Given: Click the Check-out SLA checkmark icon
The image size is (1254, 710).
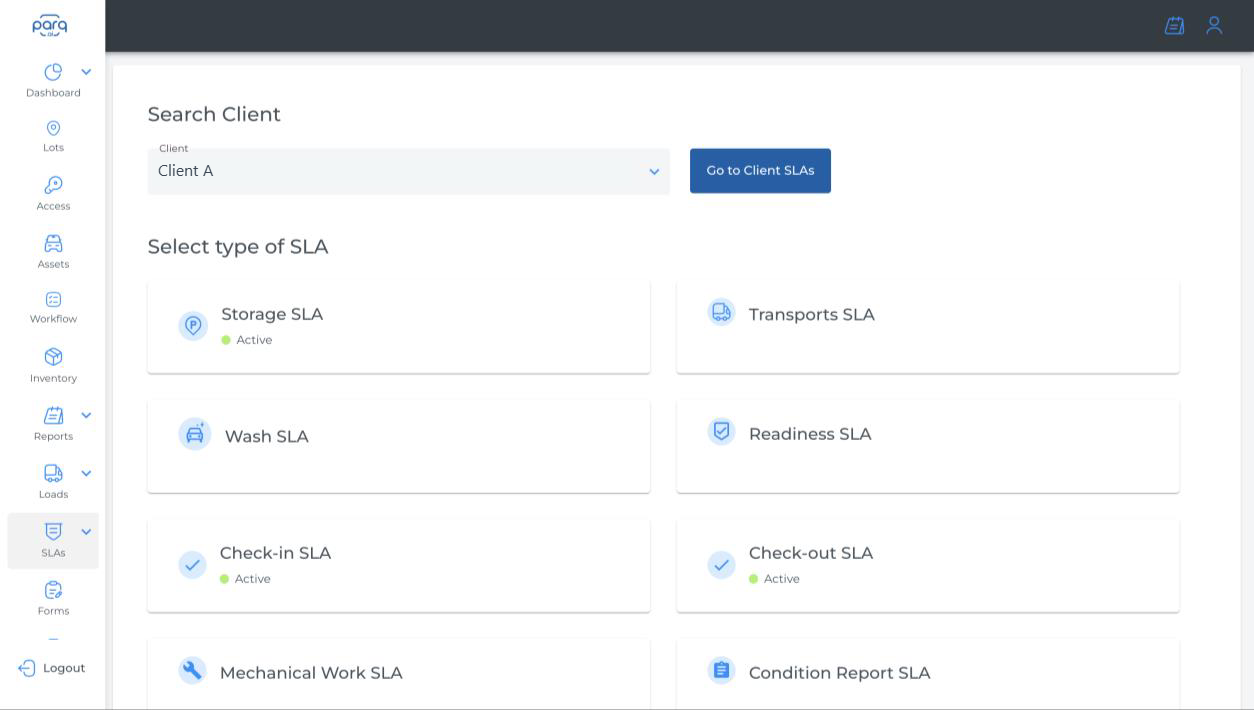Looking at the screenshot, I should [x=721, y=565].
